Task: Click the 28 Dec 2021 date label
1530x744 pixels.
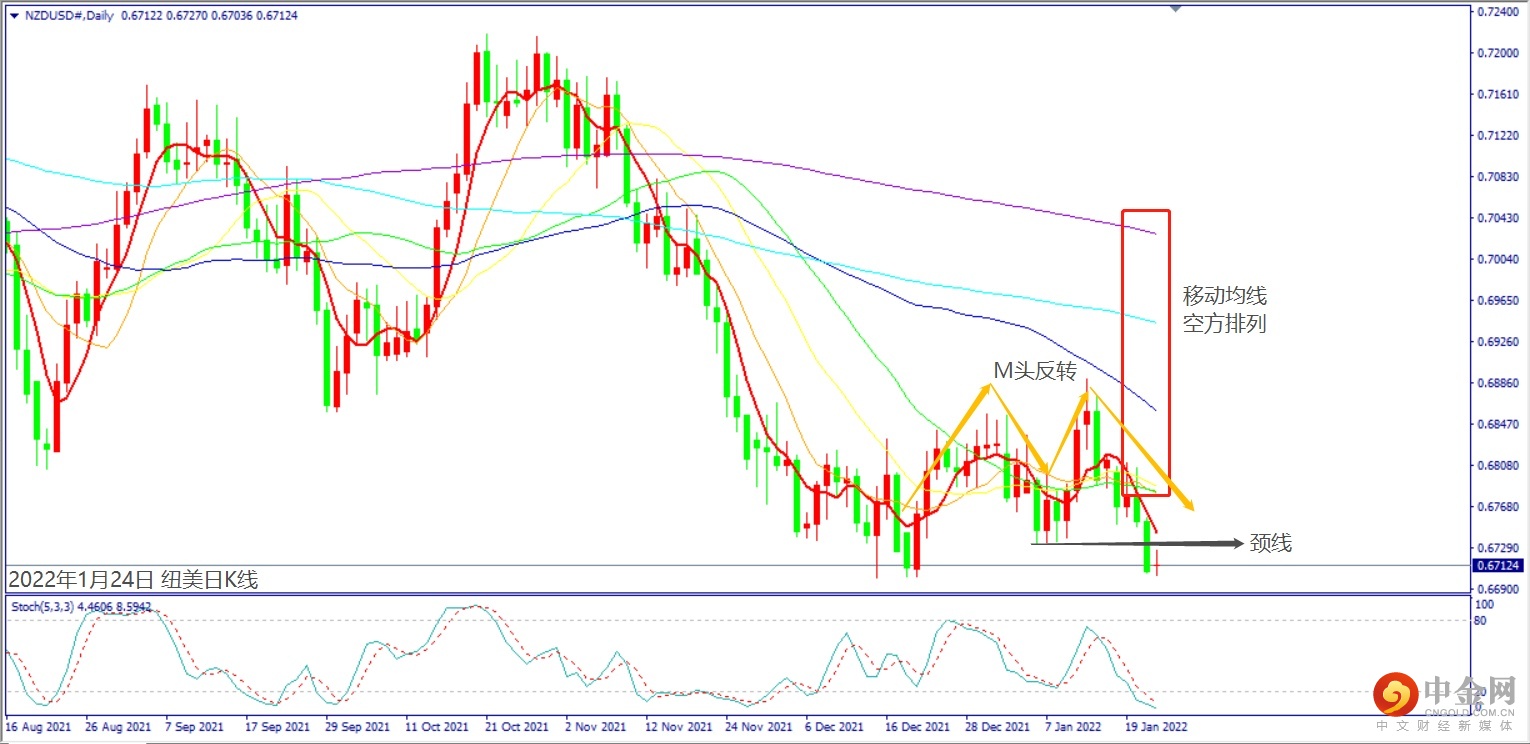Action: [x=996, y=726]
